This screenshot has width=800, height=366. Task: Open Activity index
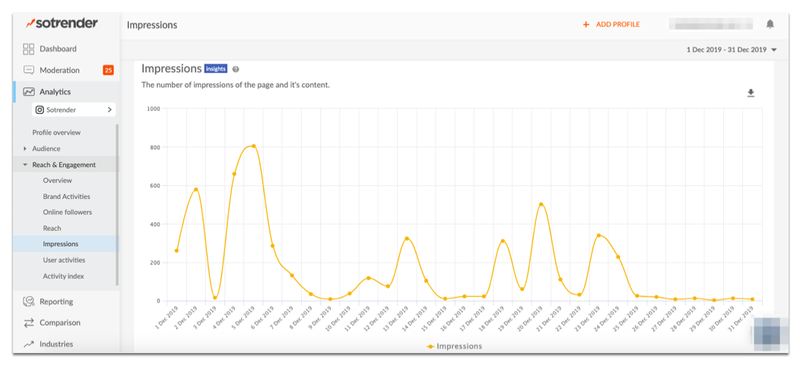click(x=63, y=276)
